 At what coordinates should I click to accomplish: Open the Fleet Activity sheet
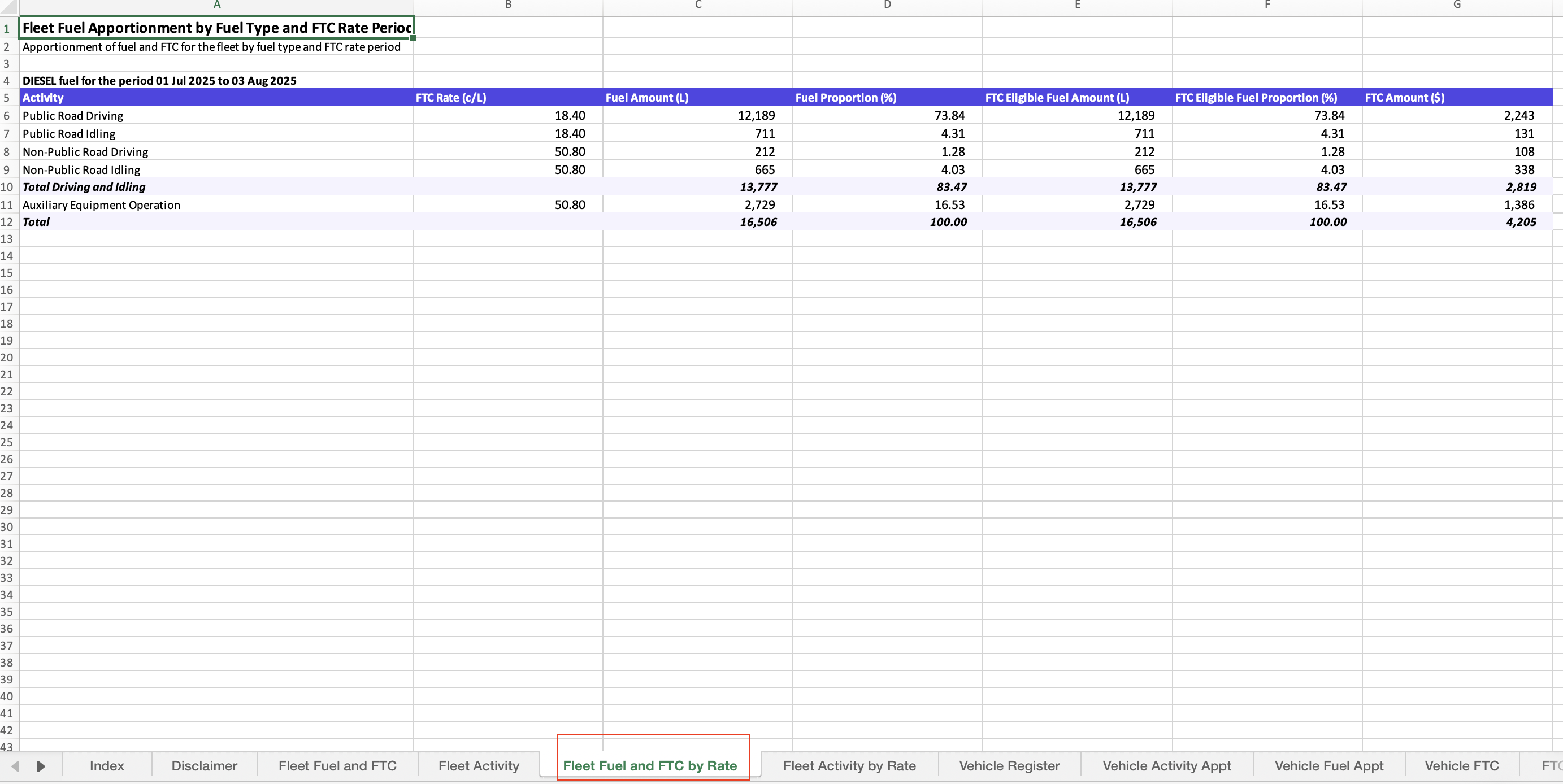479,765
